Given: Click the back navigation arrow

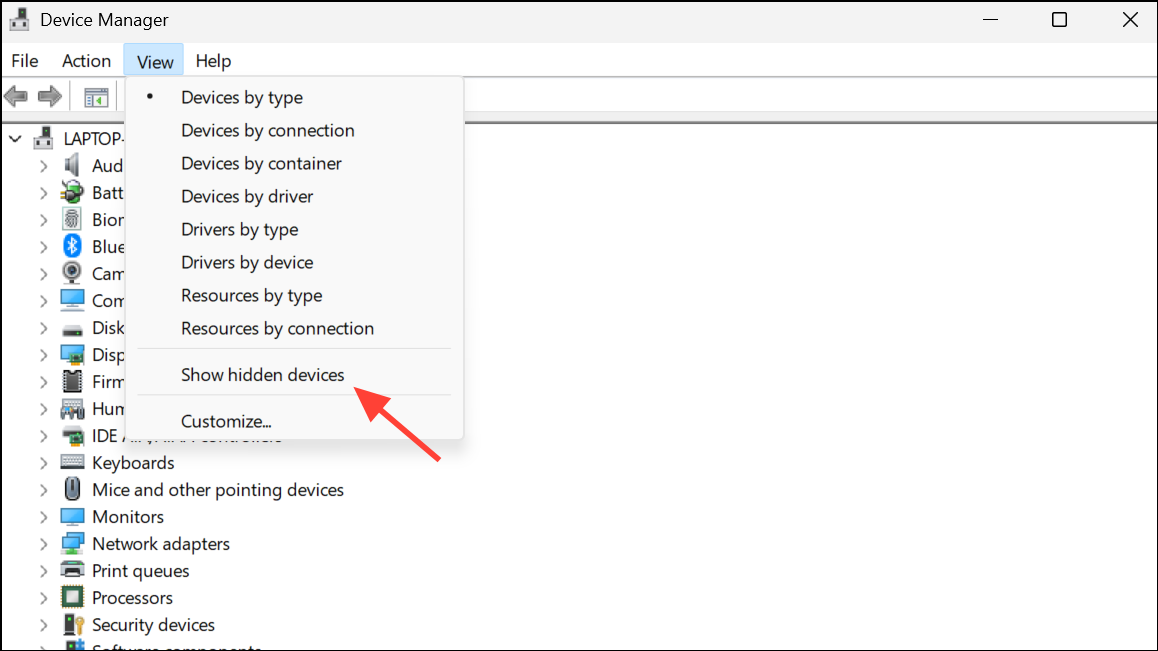Looking at the screenshot, I should pyautogui.click(x=16, y=96).
